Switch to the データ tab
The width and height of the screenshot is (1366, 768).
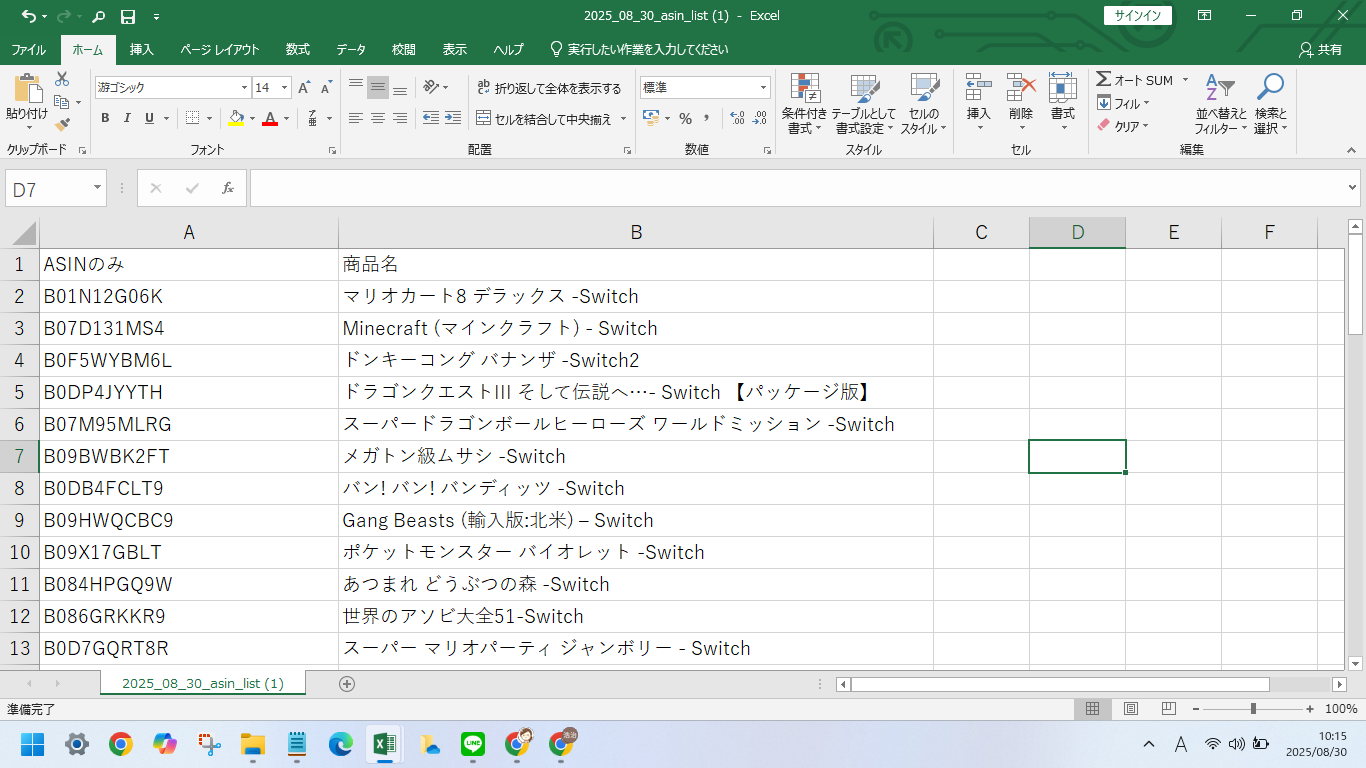pos(351,49)
